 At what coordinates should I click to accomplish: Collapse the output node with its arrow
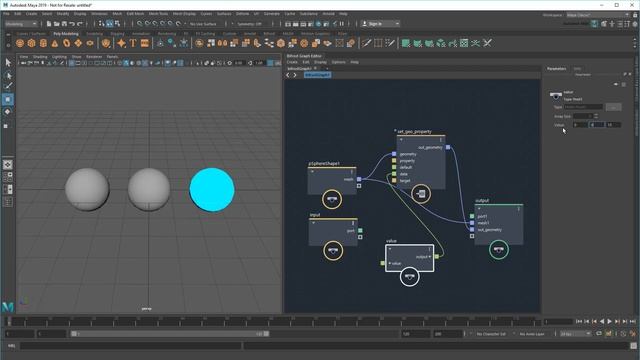coord(479,209)
